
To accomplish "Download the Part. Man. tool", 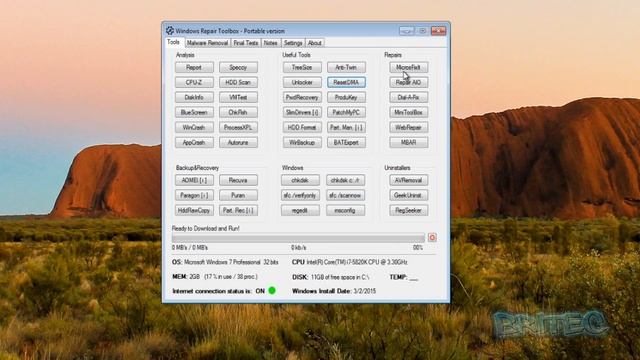I will tap(346, 127).
